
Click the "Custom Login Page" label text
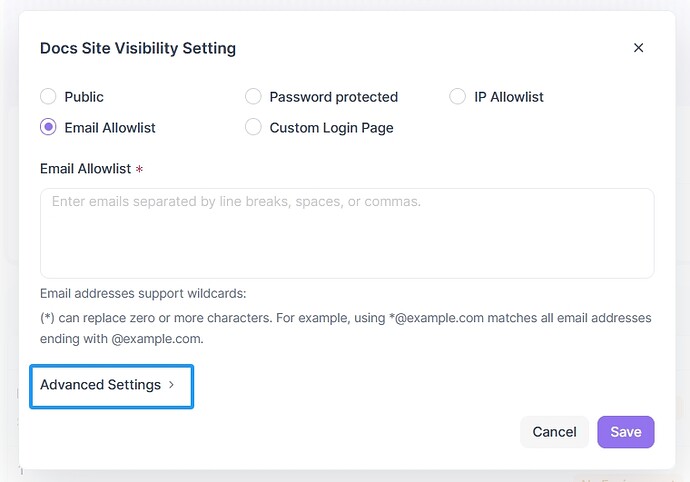[331, 128]
